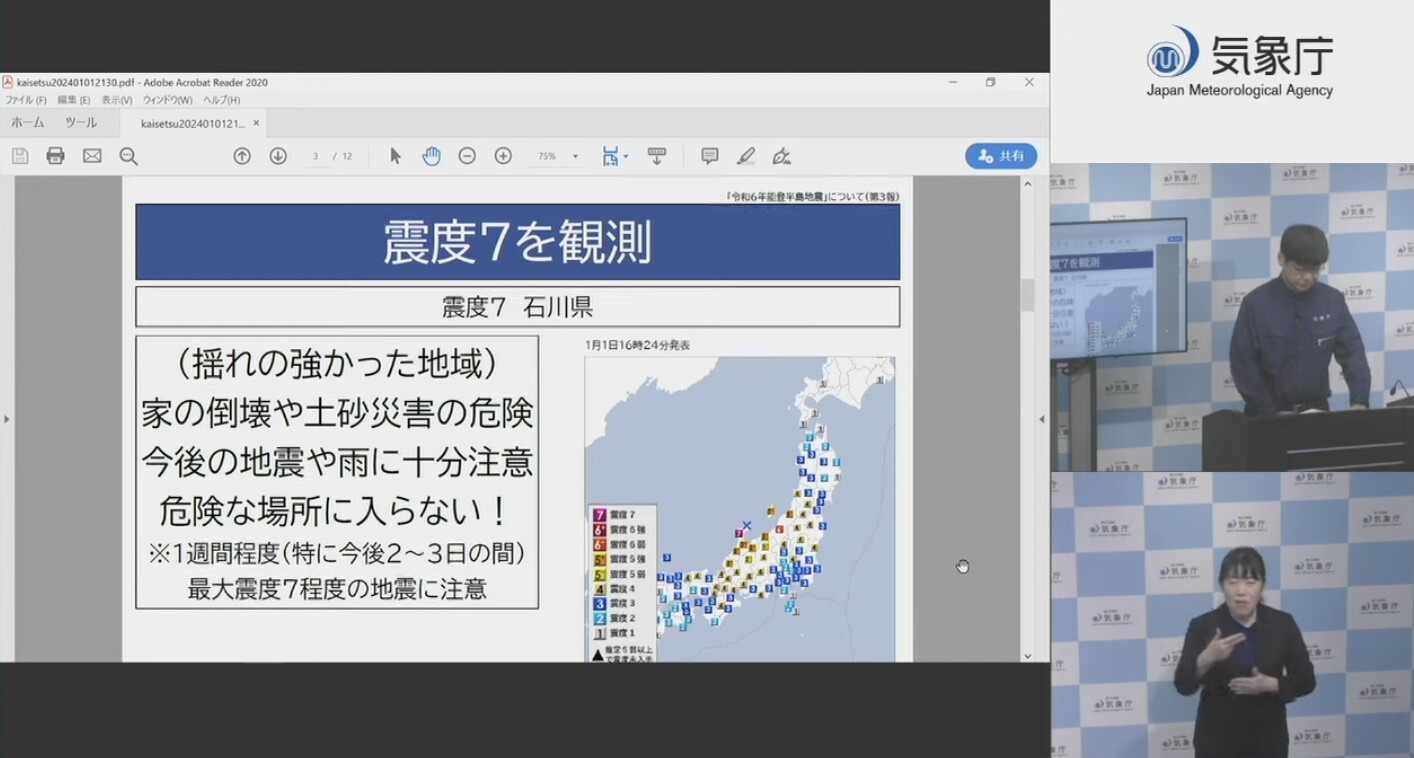Viewport: 1414px width, 758px height.
Task: Select the highlighter pen tool
Action: pyautogui.click(x=746, y=156)
